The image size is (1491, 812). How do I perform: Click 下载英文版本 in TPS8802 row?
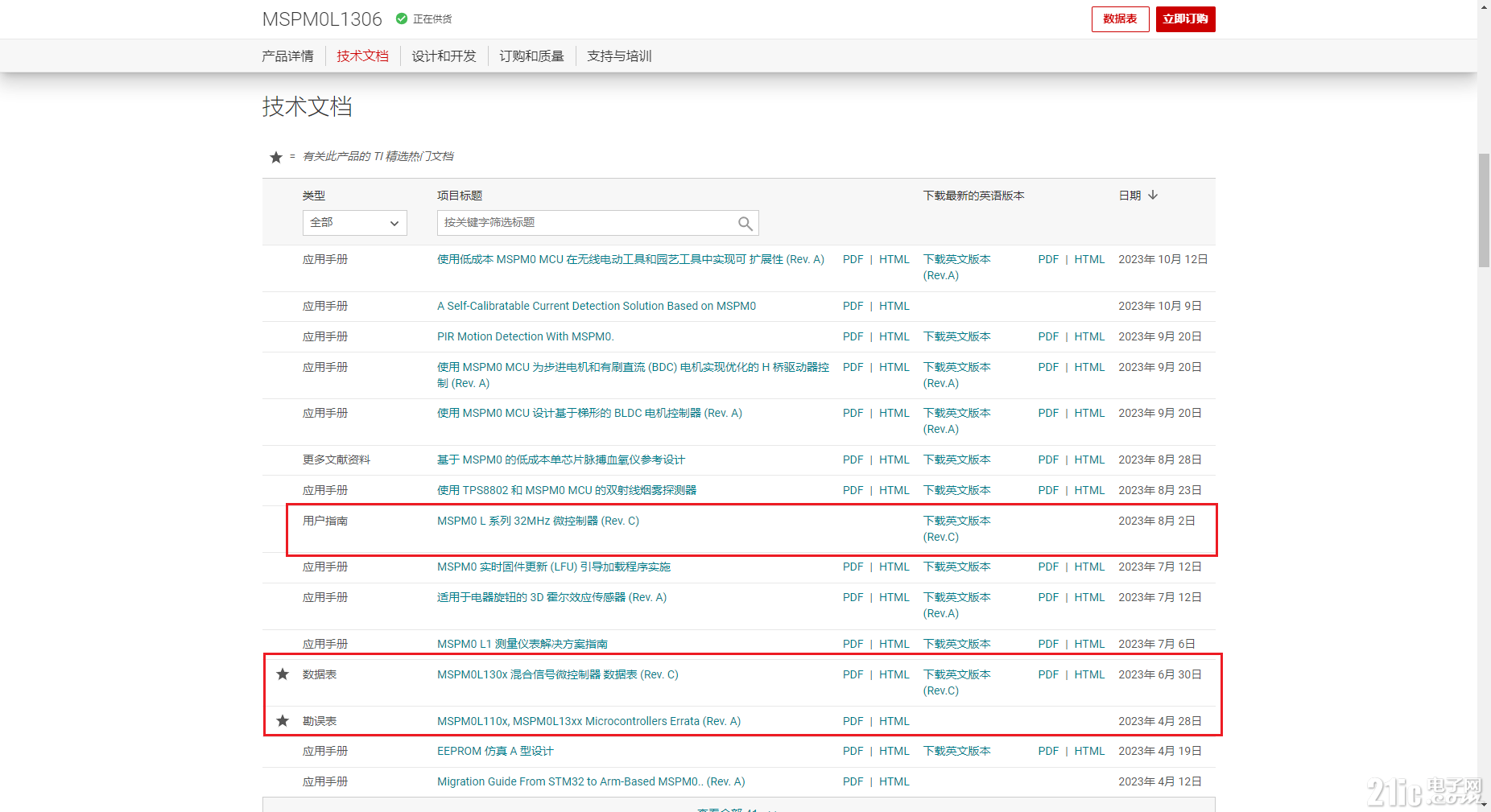956,490
